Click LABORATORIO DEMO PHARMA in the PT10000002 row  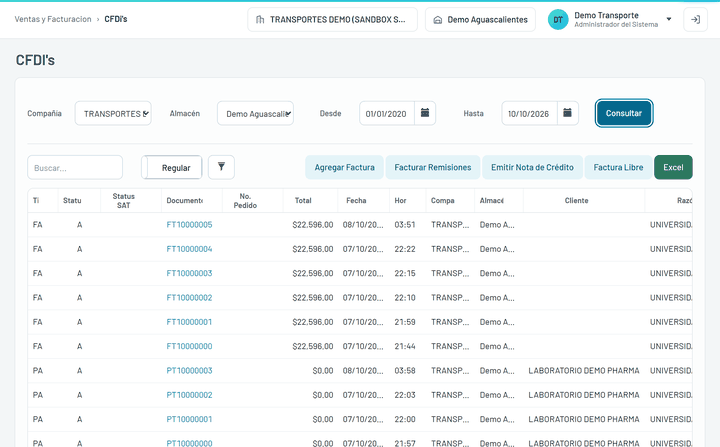pyautogui.click(x=584, y=395)
